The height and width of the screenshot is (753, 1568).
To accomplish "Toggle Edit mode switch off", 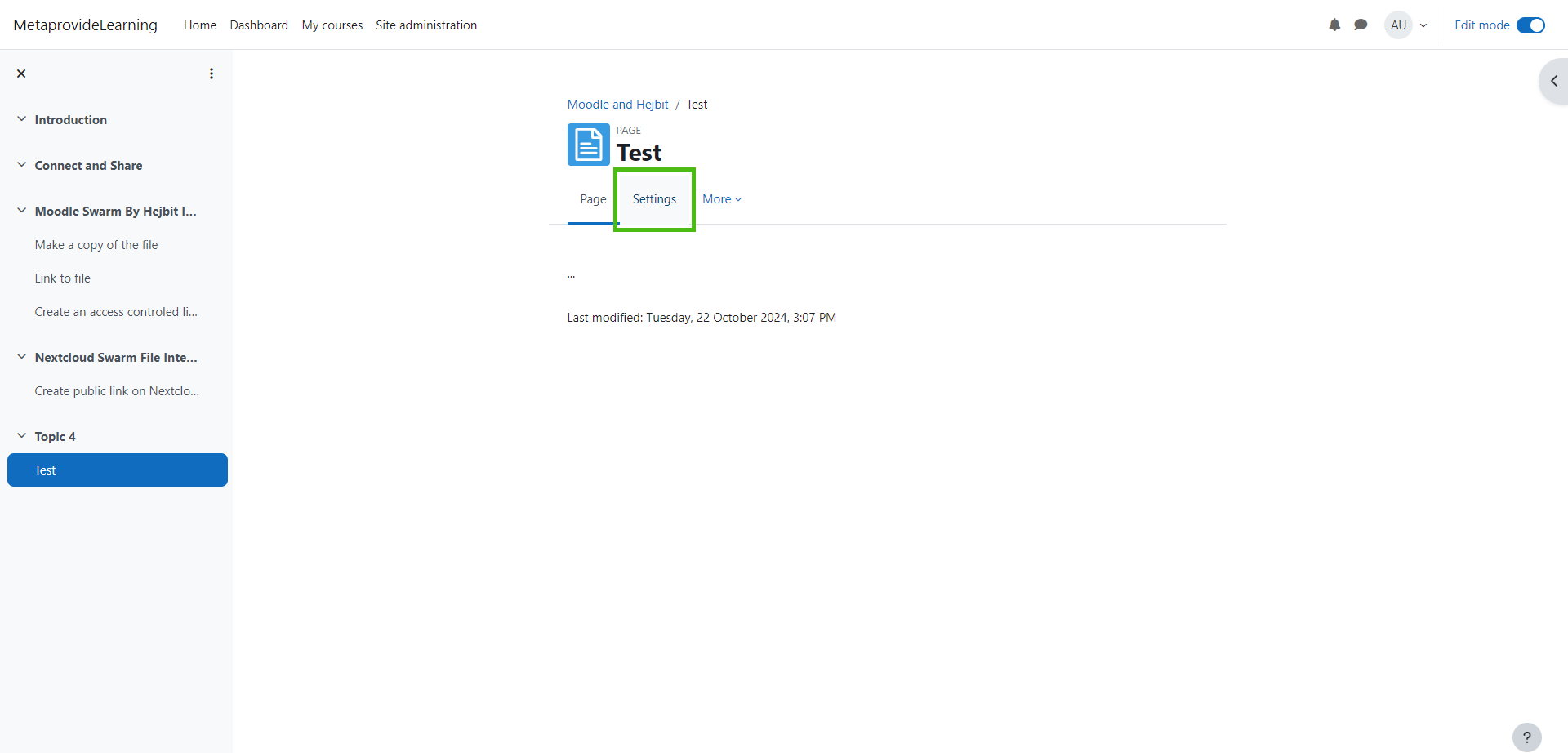I will click(x=1530, y=25).
